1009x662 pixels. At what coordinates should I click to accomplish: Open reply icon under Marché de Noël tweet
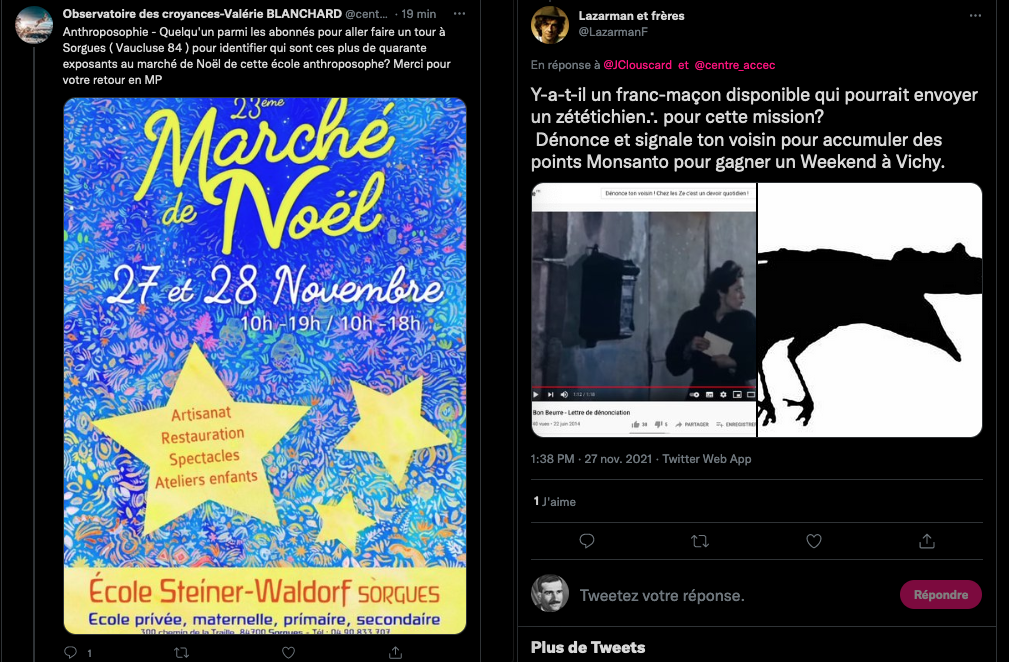tap(71, 652)
